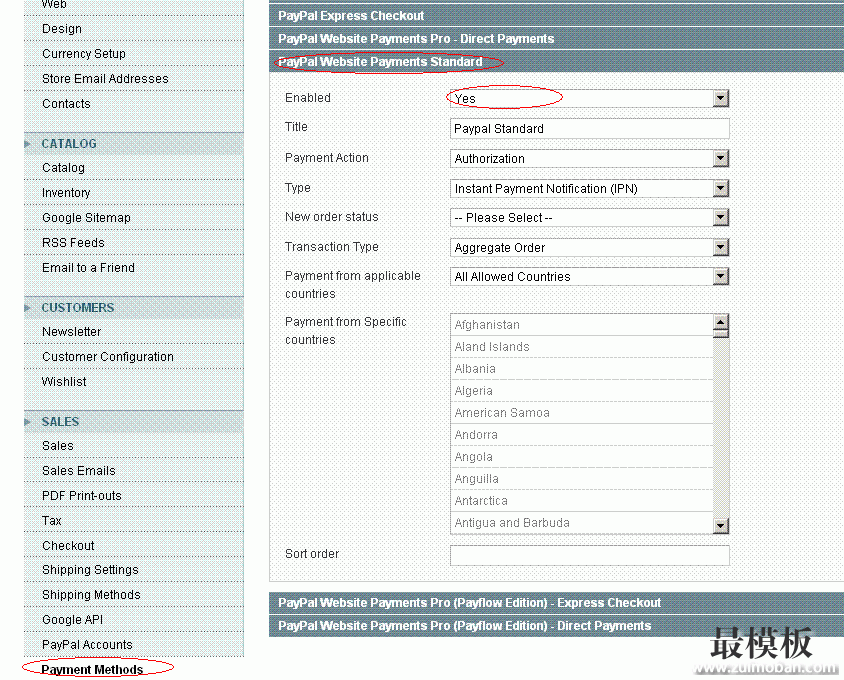The width and height of the screenshot is (844, 680).
Task: Expand PayPal Express Checkout section
Action: tap(556, 16)
